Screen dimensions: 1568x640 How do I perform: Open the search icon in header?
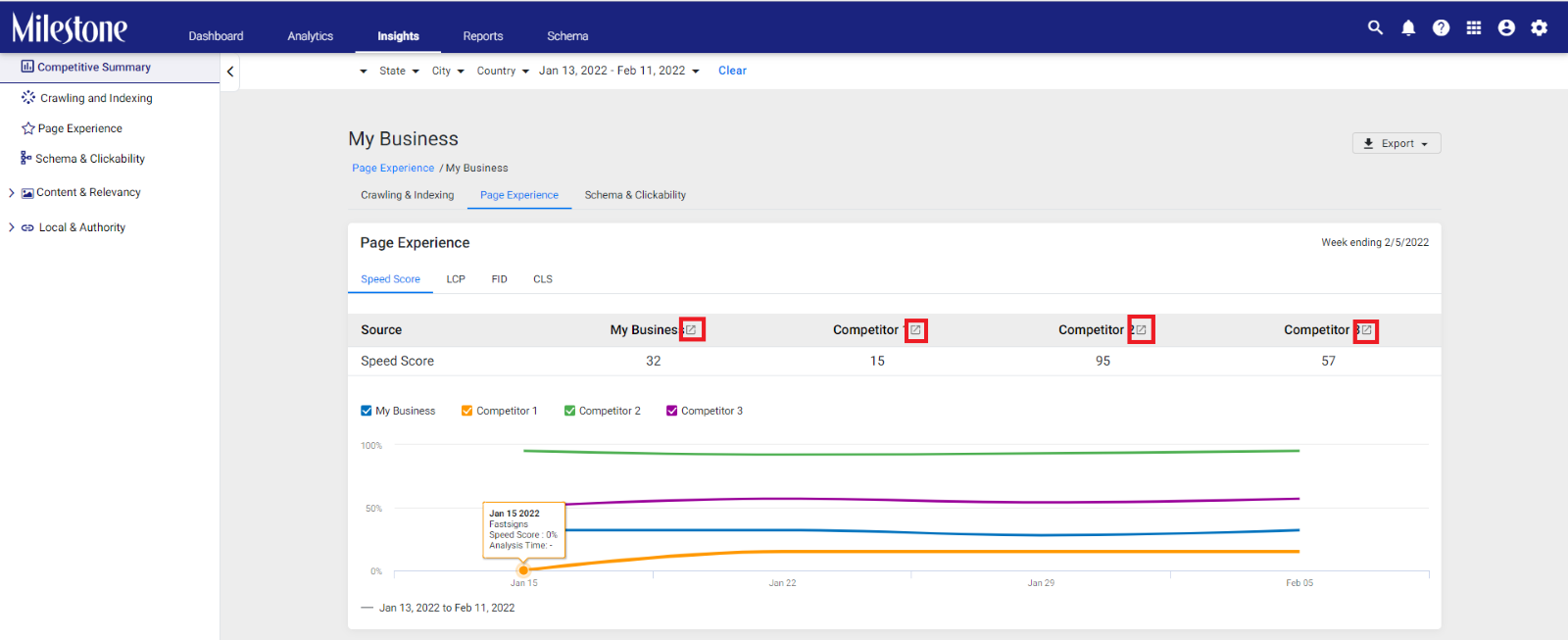pyautogui.click(x=1375, y=27)
